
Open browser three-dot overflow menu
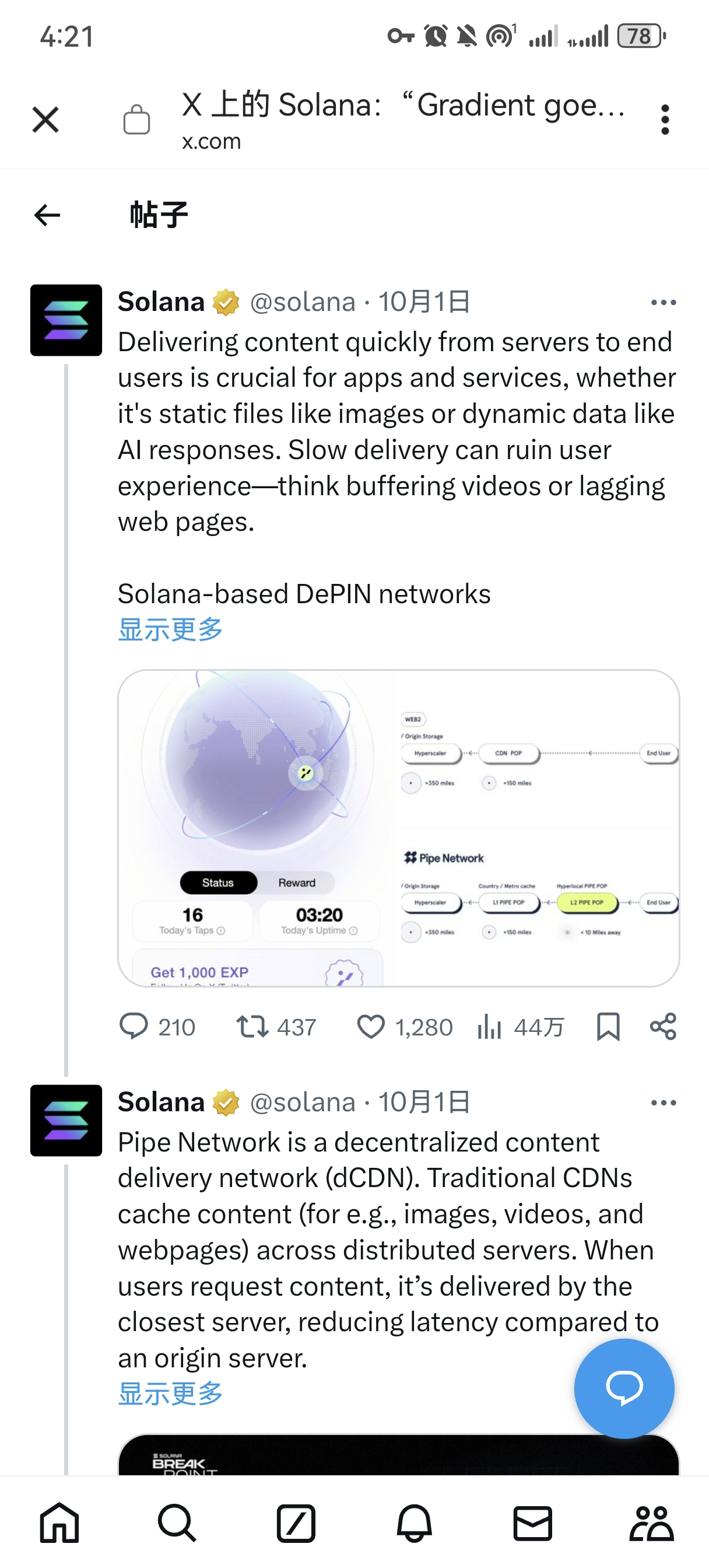click(665, 120)
